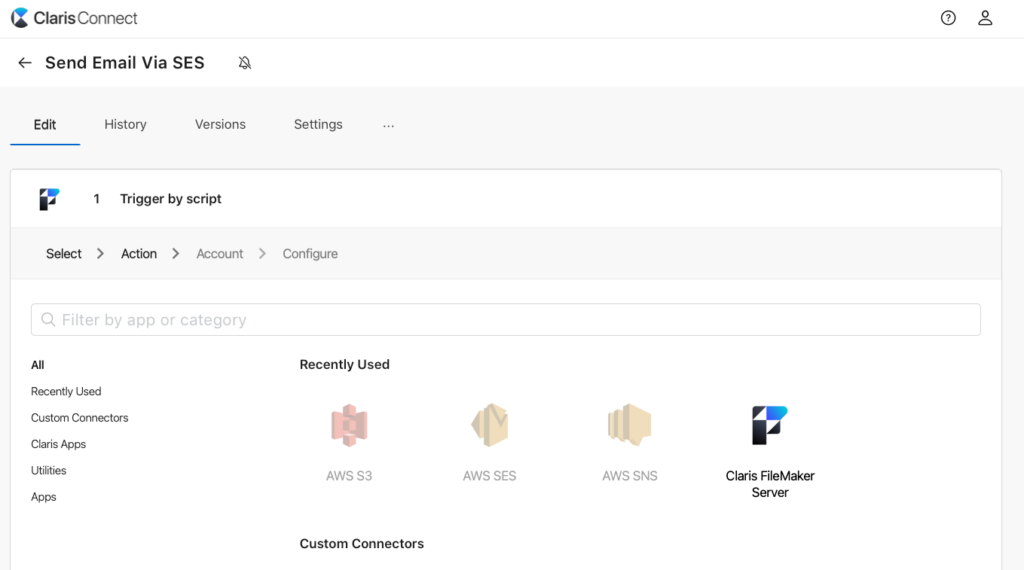The height and width of the screenshot is (570, 1024).
Task: Toggle the muted notification bell icon
Action: point(245,63)
